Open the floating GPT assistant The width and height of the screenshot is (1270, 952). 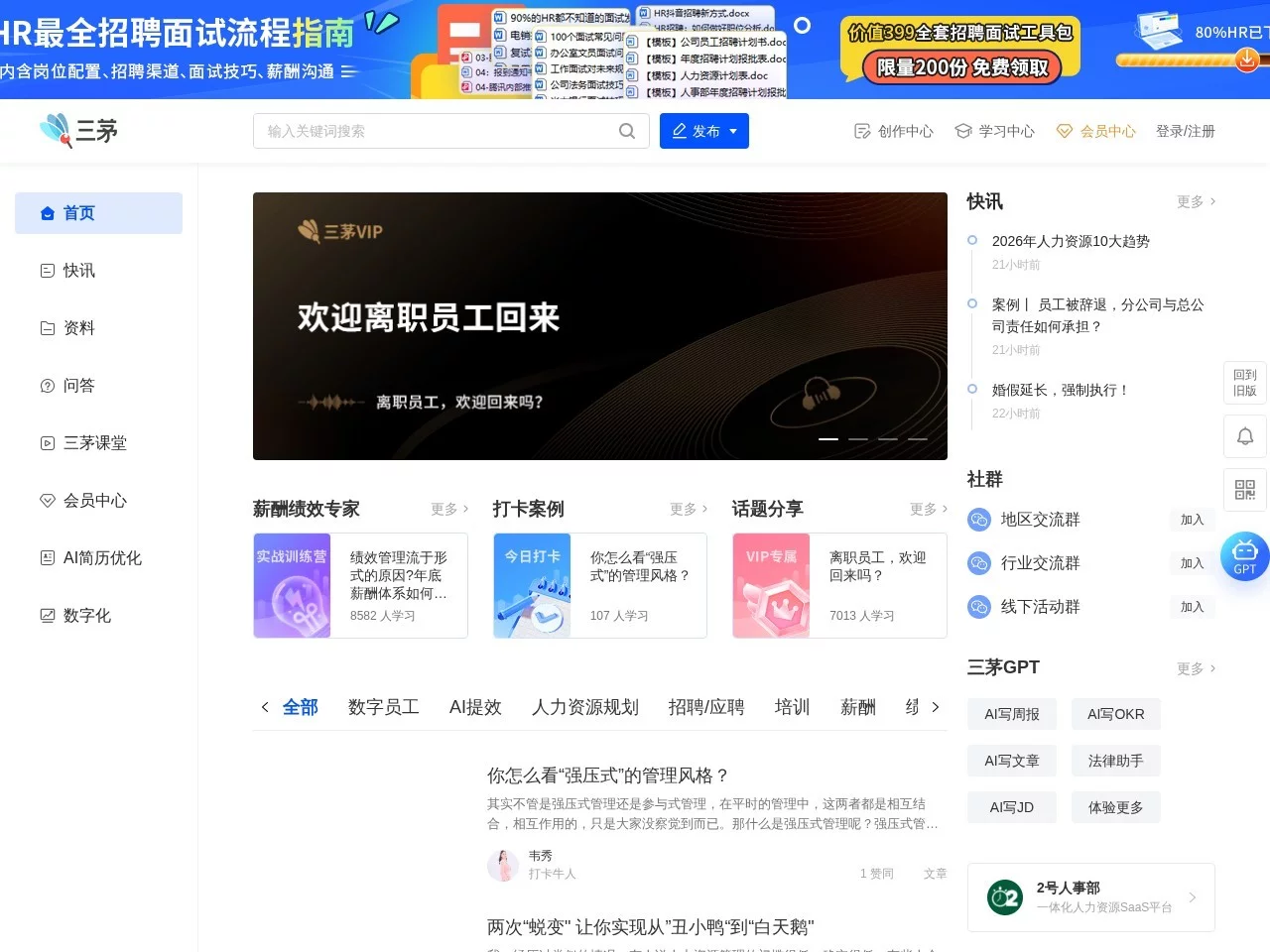1244,555
